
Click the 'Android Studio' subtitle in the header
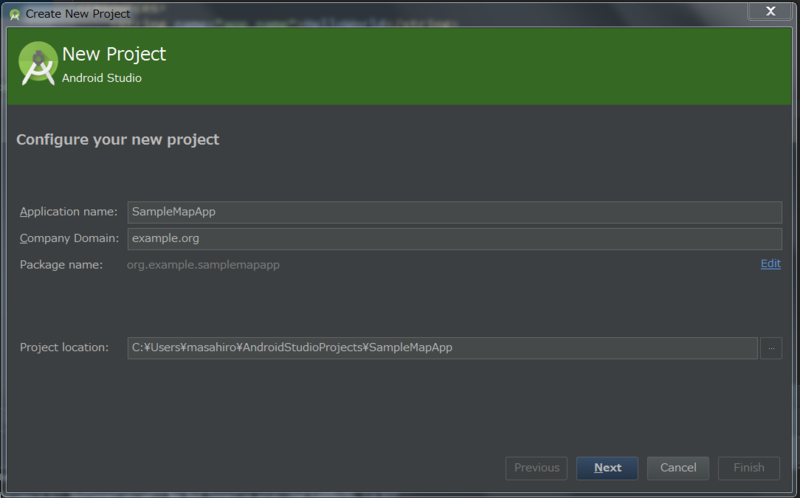[102, 78]
